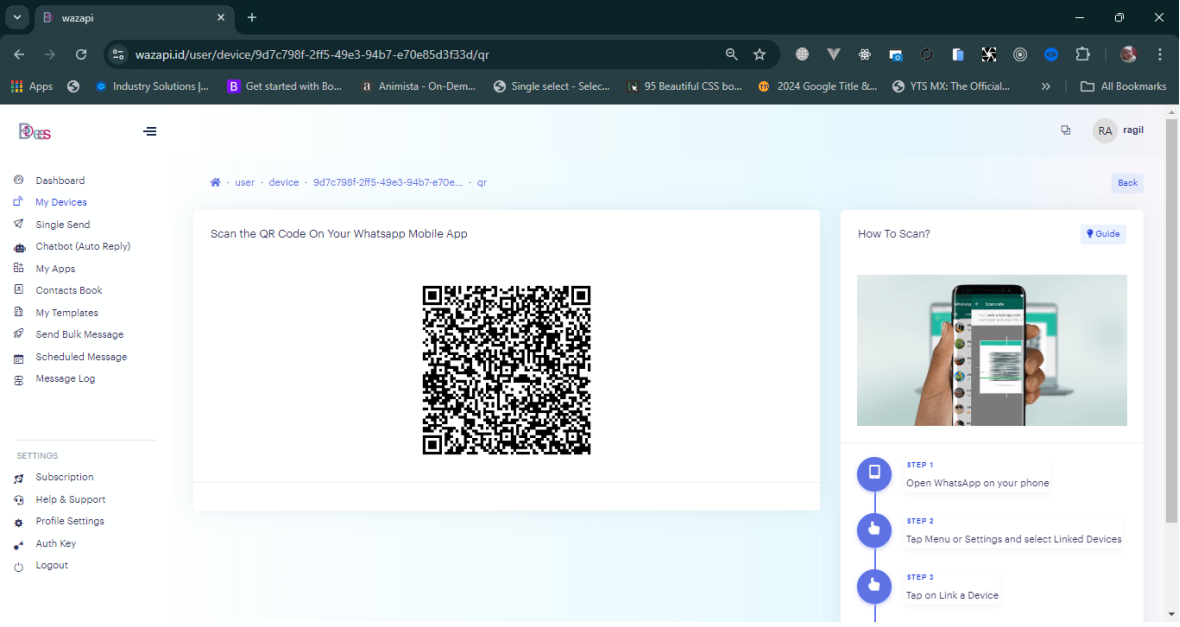This screenshot has width=1180, height=627.
Task: Open the Guide button
Action: click(x=1103, y=234)
